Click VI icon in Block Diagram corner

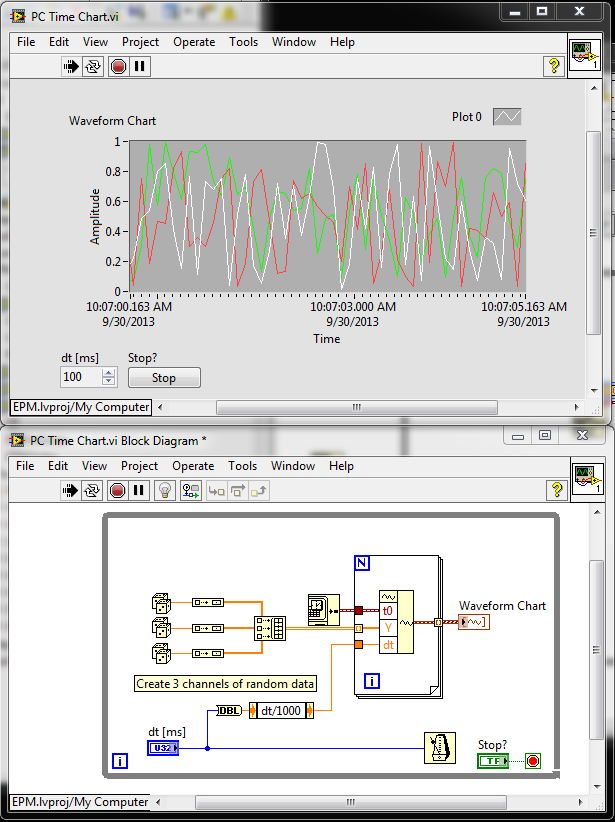(587, 478)
